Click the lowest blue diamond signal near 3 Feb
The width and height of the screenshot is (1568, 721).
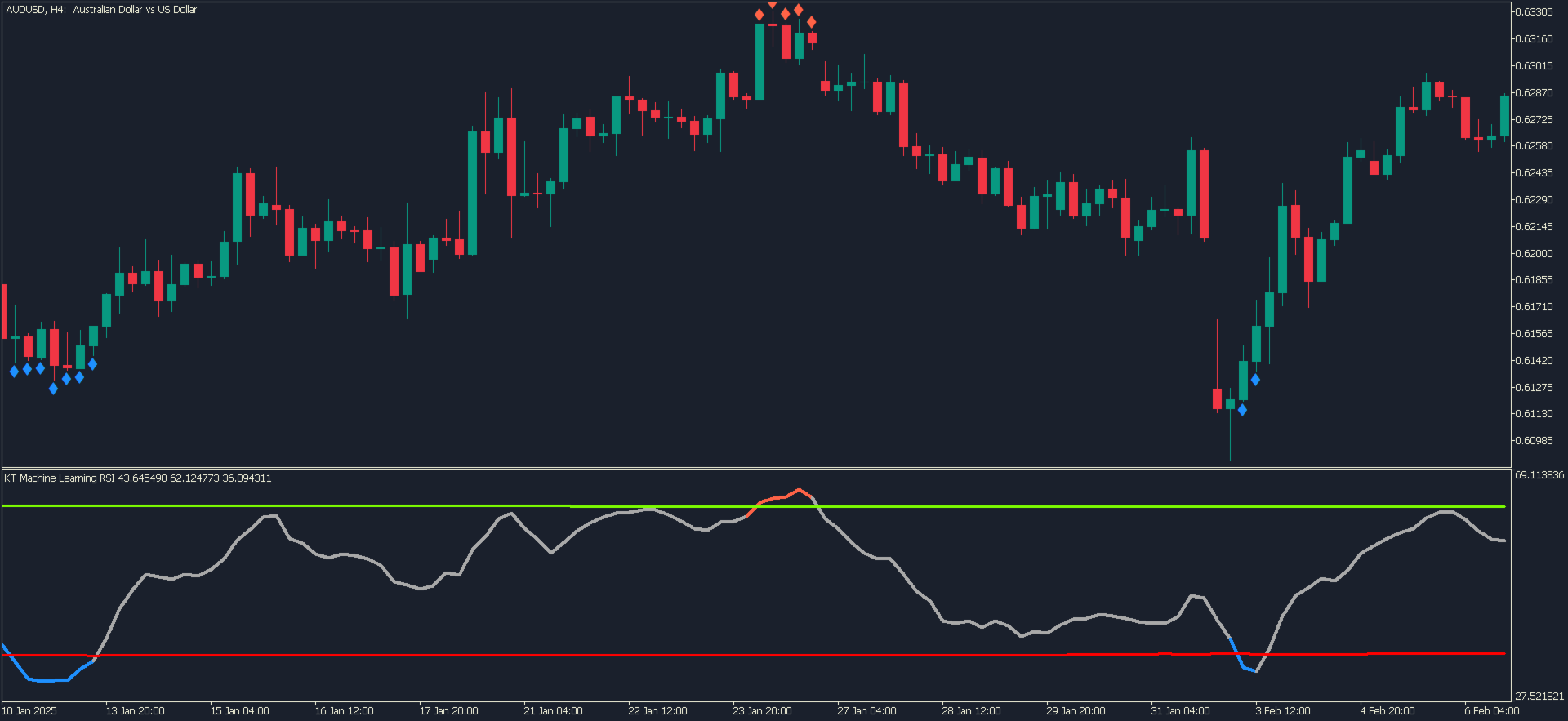1242,410
